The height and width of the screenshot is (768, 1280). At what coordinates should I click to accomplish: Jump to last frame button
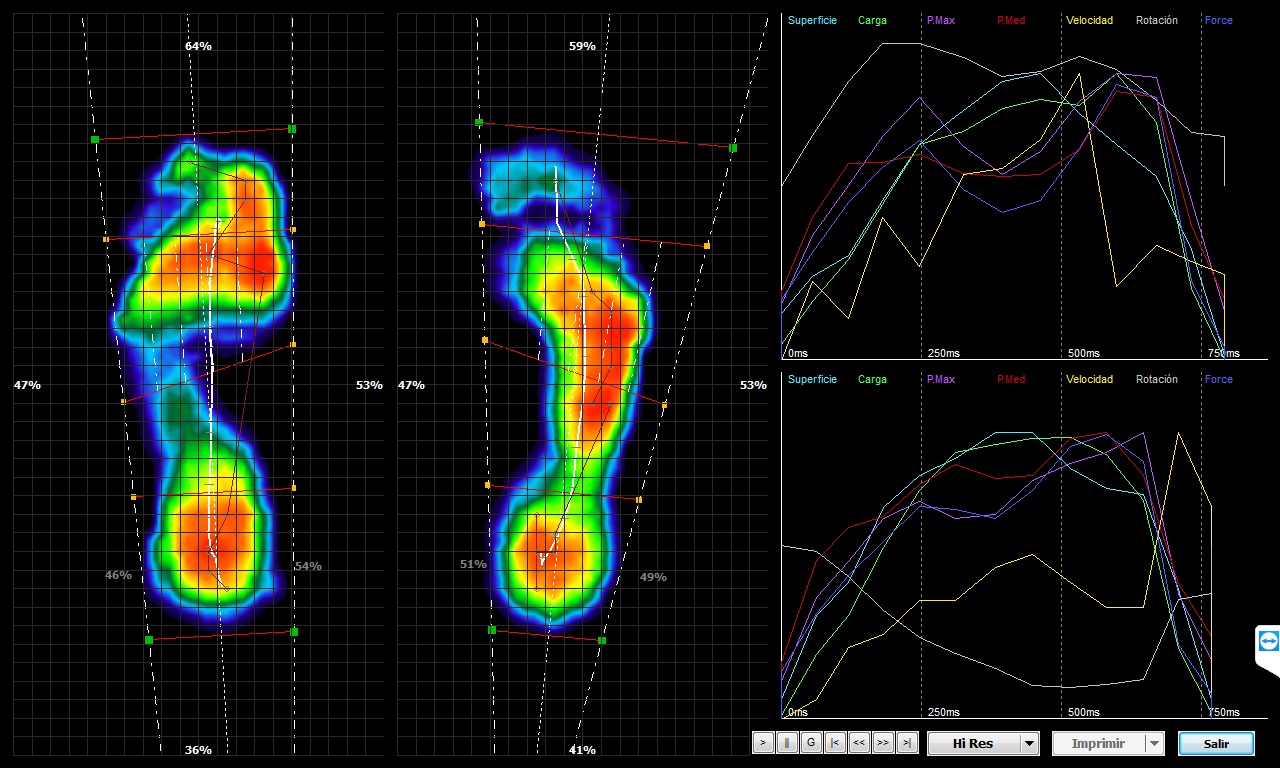pyautogui.click(x=907, y=743)
